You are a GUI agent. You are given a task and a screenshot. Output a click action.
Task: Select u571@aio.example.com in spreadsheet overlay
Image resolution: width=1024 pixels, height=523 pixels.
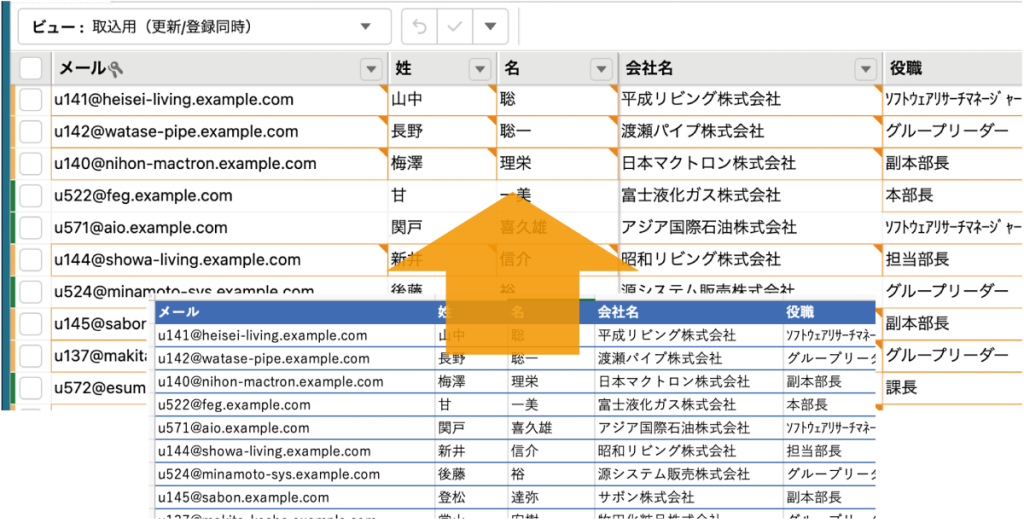[295, 428]
